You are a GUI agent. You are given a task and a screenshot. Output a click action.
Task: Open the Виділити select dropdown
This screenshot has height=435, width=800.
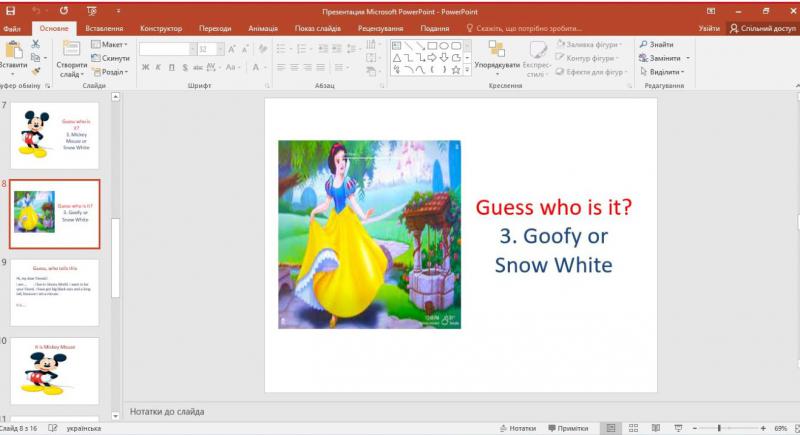662,72
